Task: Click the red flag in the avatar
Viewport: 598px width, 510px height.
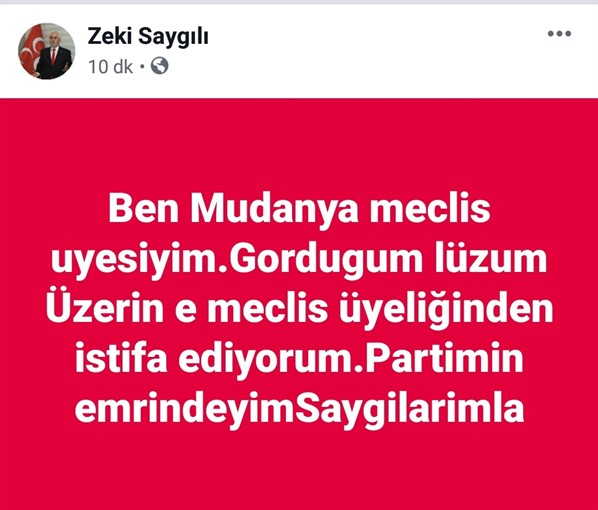Action: [x=30, y=49]
